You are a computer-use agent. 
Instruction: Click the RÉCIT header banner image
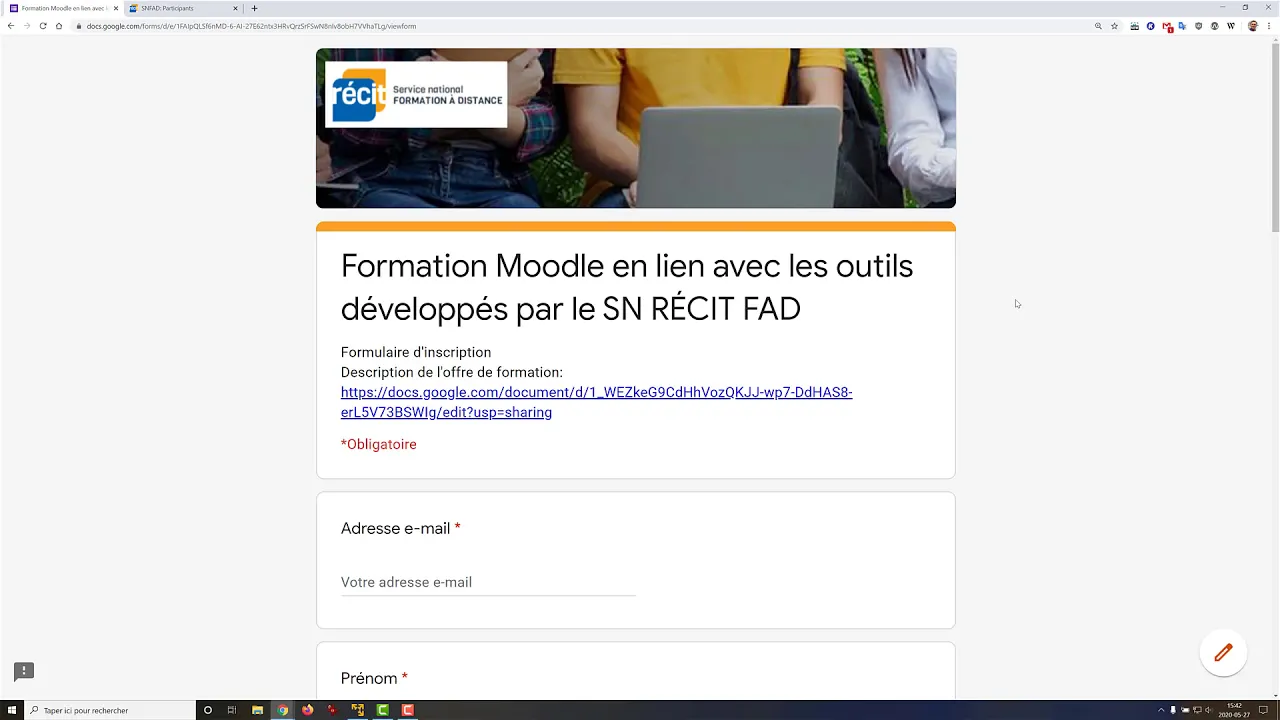coord(636,128)
